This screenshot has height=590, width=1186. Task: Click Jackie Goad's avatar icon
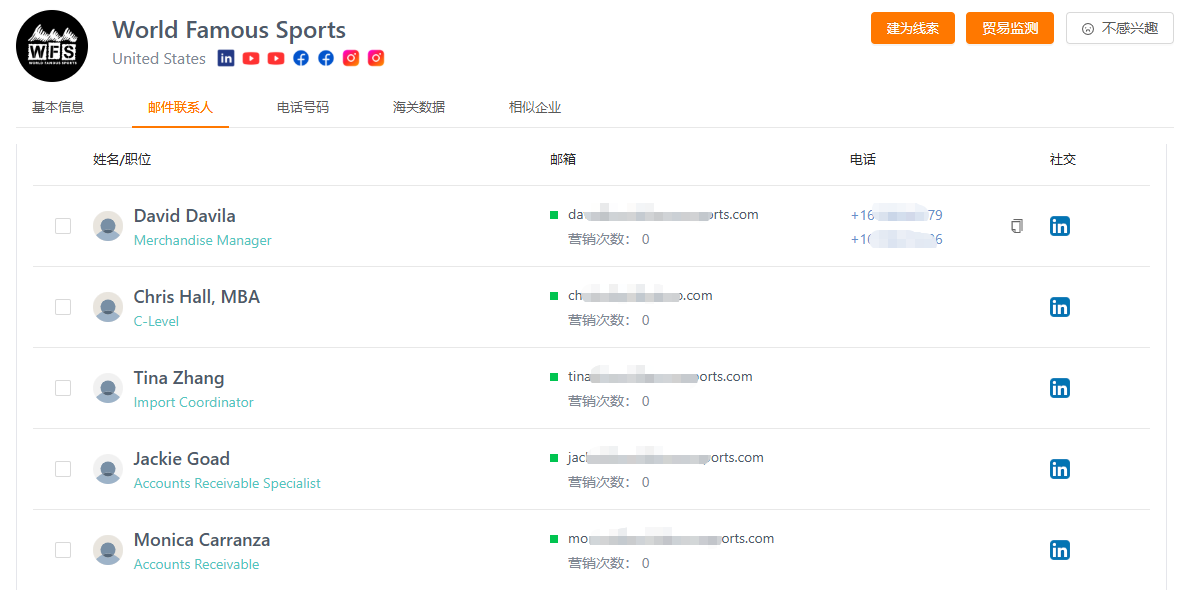point(108,469)
